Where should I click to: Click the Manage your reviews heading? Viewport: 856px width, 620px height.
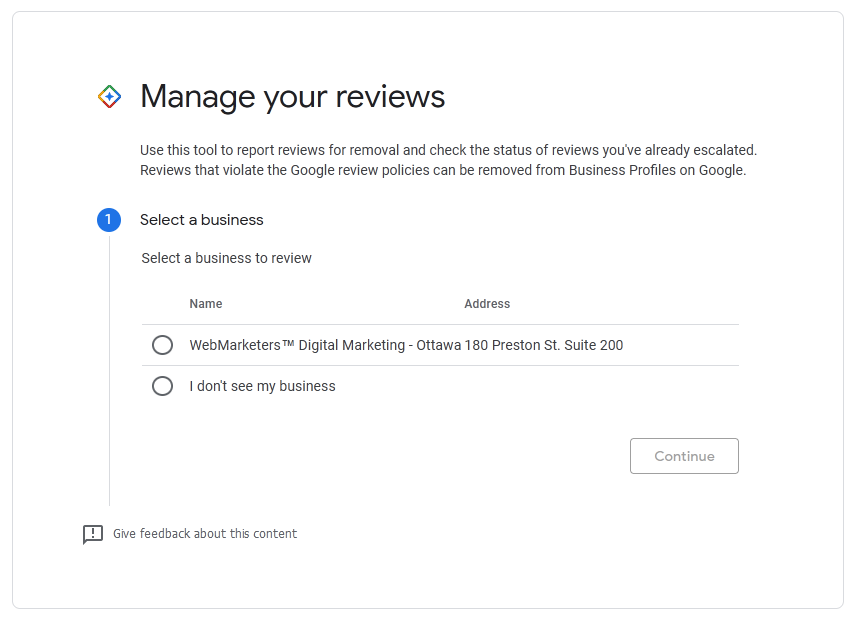pyautogui.click(x=296, y=96)
